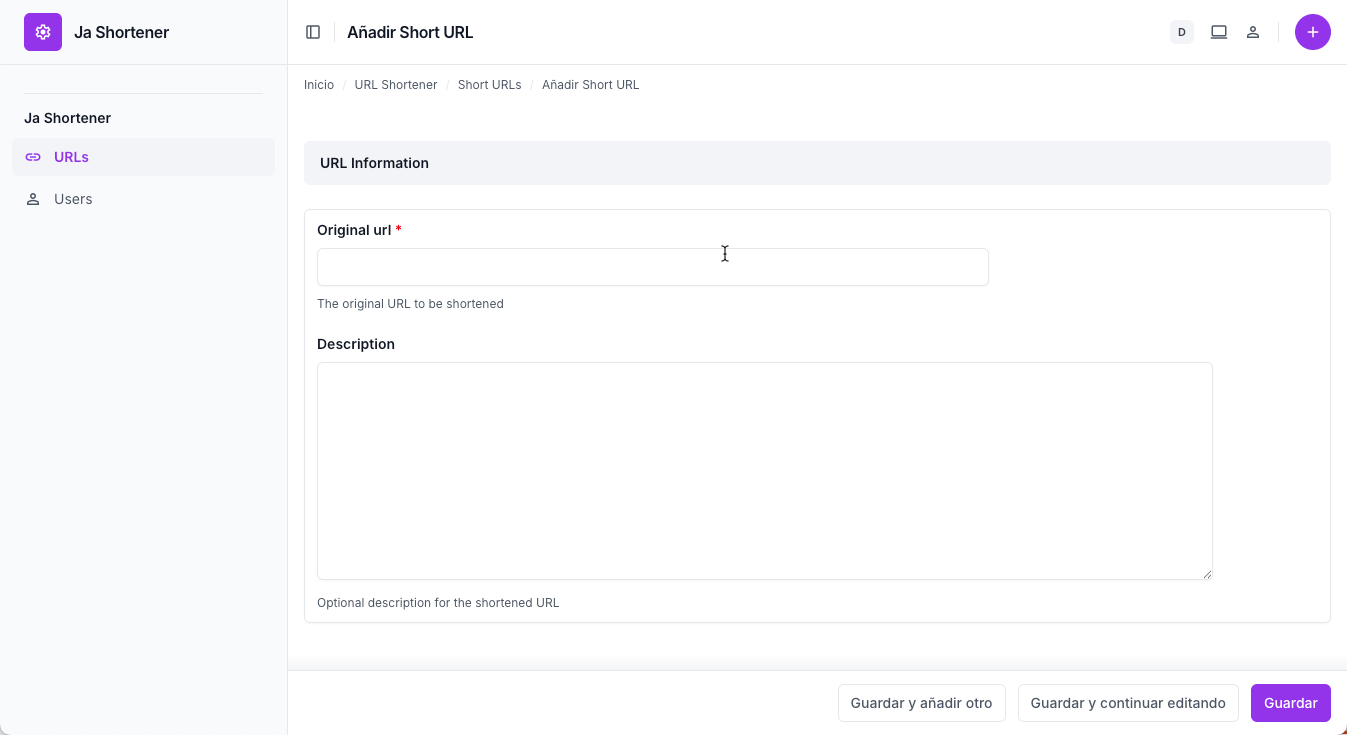Click the Añadir Short URL page title

click(410, 32)
